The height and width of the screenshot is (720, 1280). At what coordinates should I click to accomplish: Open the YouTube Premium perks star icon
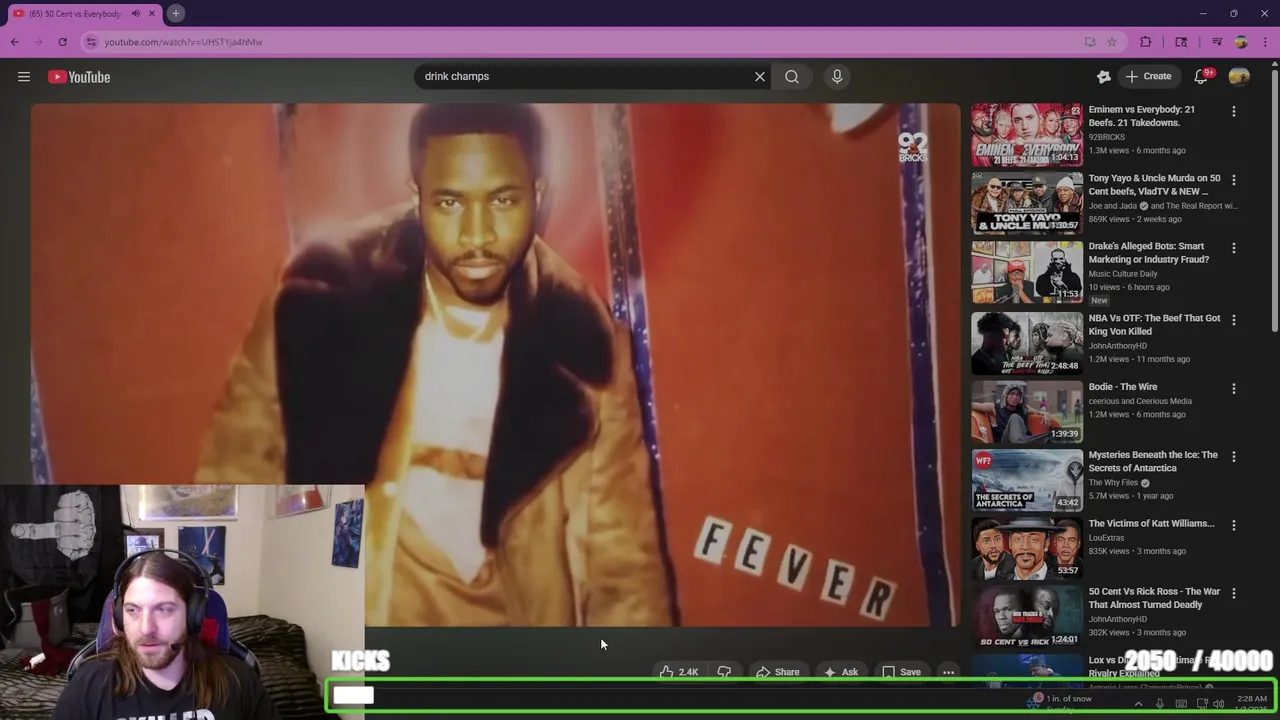[1104, 76]
